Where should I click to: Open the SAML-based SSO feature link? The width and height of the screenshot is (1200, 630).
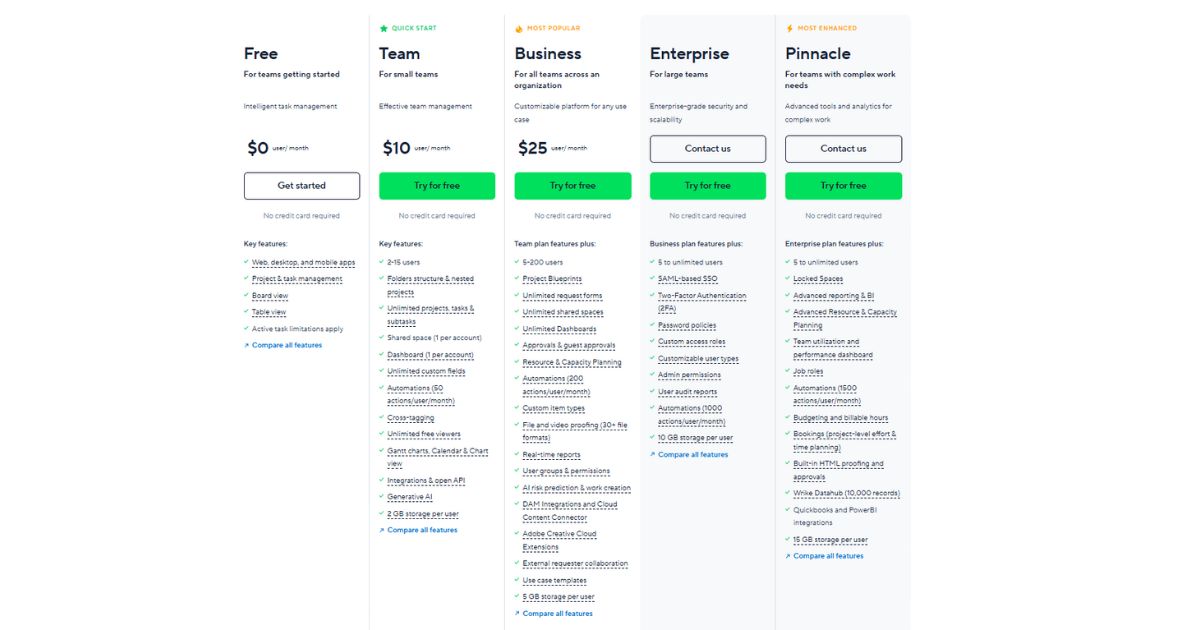[687, 279]
